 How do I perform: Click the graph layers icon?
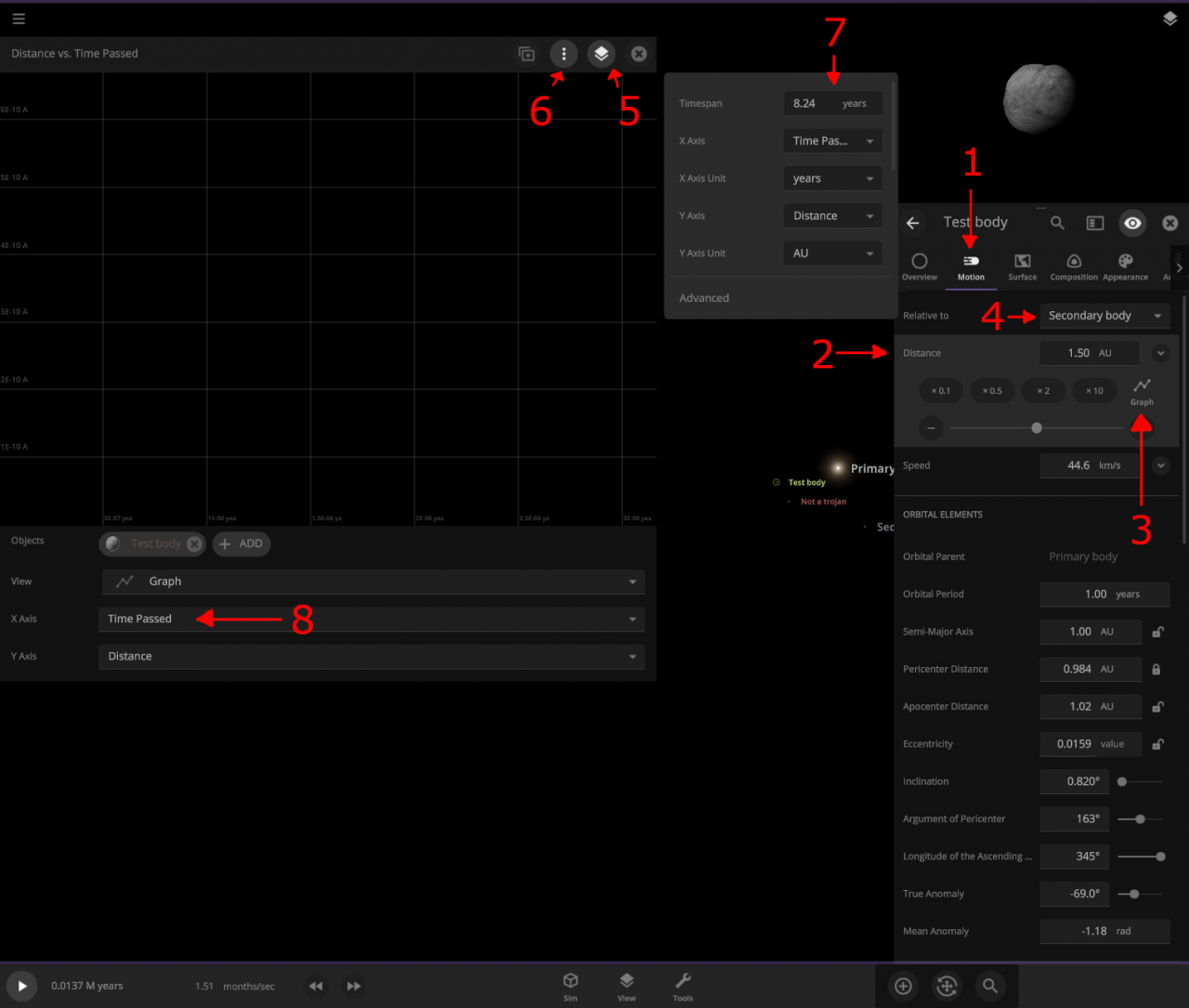pos(602,54)
